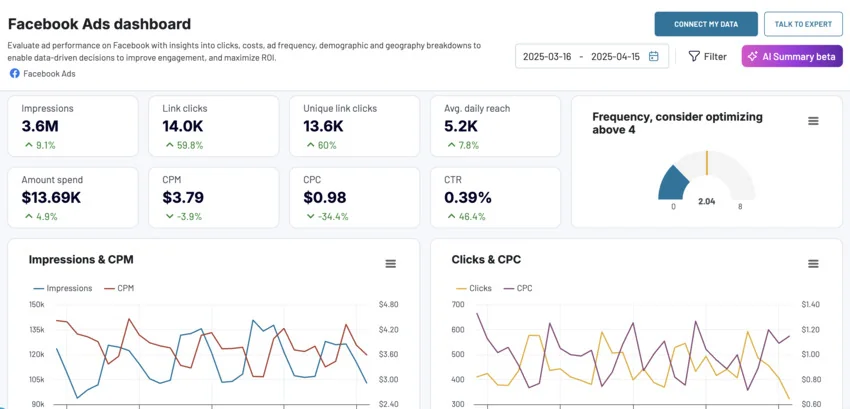Open the Clicks & CPC chart menu
The height and width of the screenshot is (409, 850).
813,264
